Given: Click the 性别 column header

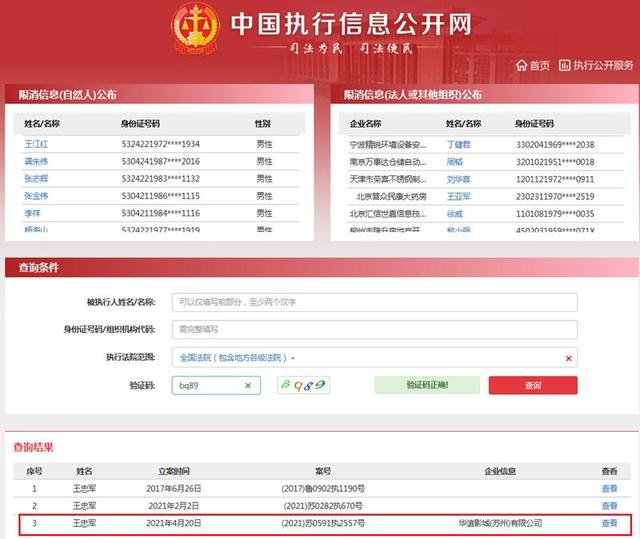Looking at the screenshot, I should pos(262,124).
